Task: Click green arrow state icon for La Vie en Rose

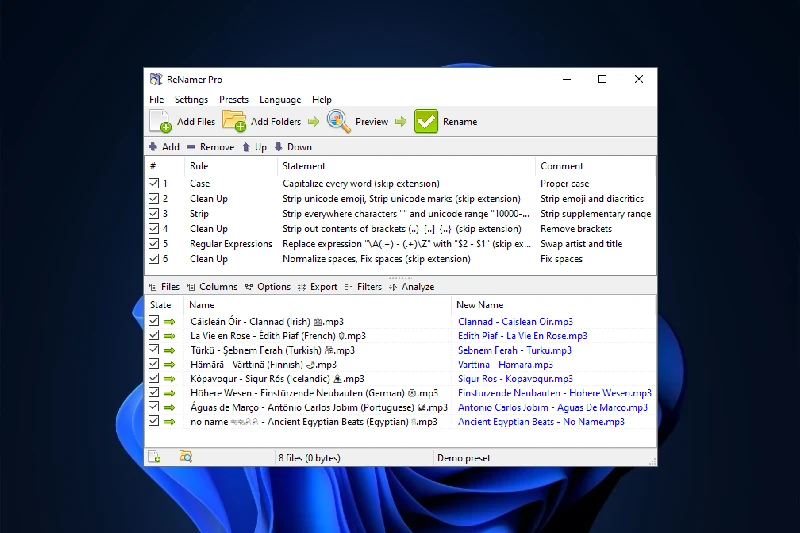Action: (169, 336)
